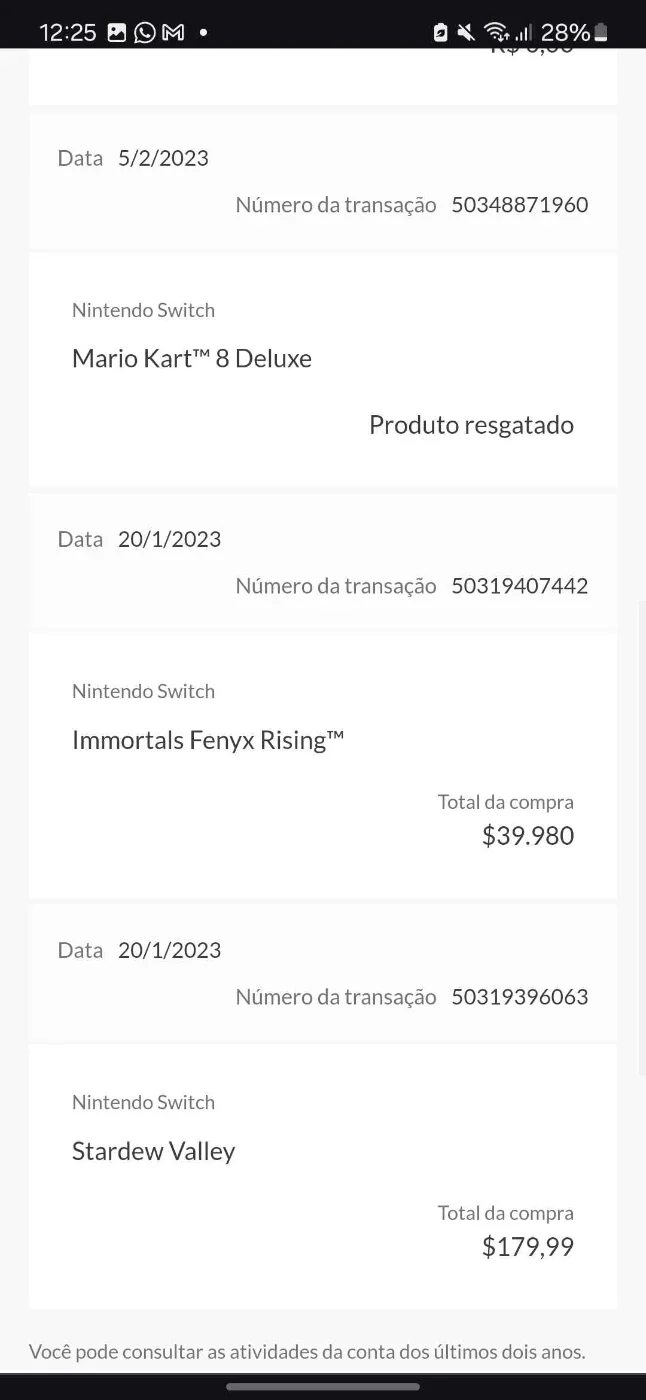Tap the Wi-Fi signal icon
This screenshot has width=646, height=1400.
point(495,32)
